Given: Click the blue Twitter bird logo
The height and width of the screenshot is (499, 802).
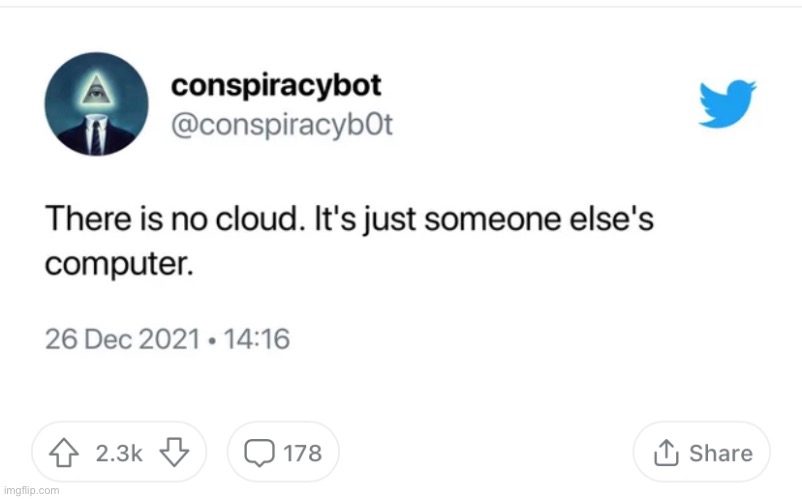Looking at the screenshot, I should [727, 105].
